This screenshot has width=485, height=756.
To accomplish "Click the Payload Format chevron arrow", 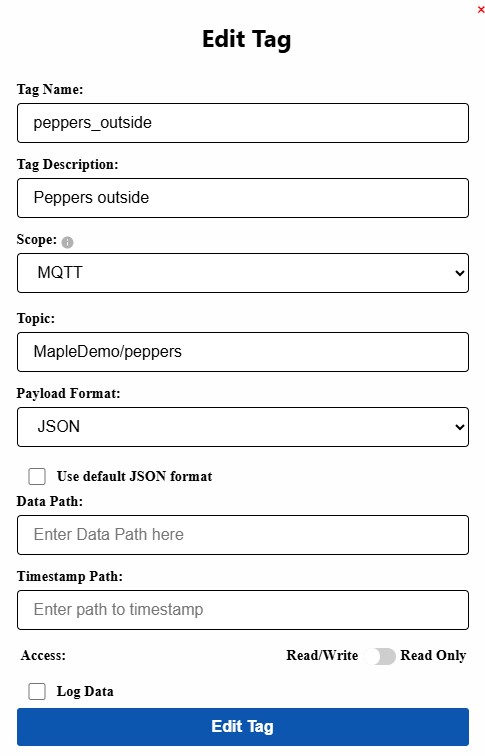I will (459, 427).
